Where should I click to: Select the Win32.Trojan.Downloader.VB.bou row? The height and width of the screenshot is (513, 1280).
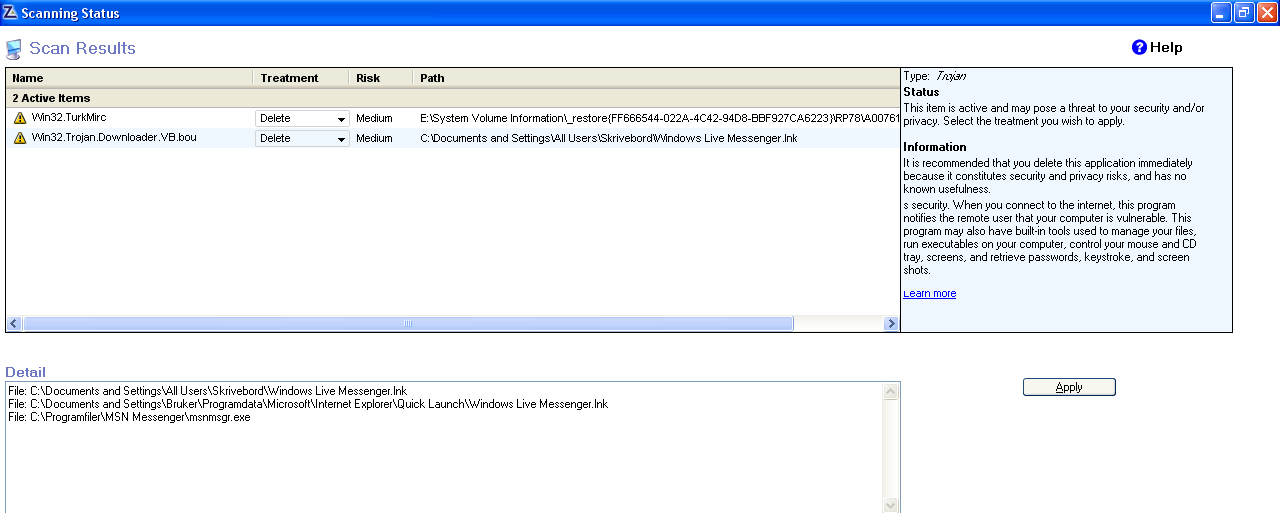[x=453, y=138]
